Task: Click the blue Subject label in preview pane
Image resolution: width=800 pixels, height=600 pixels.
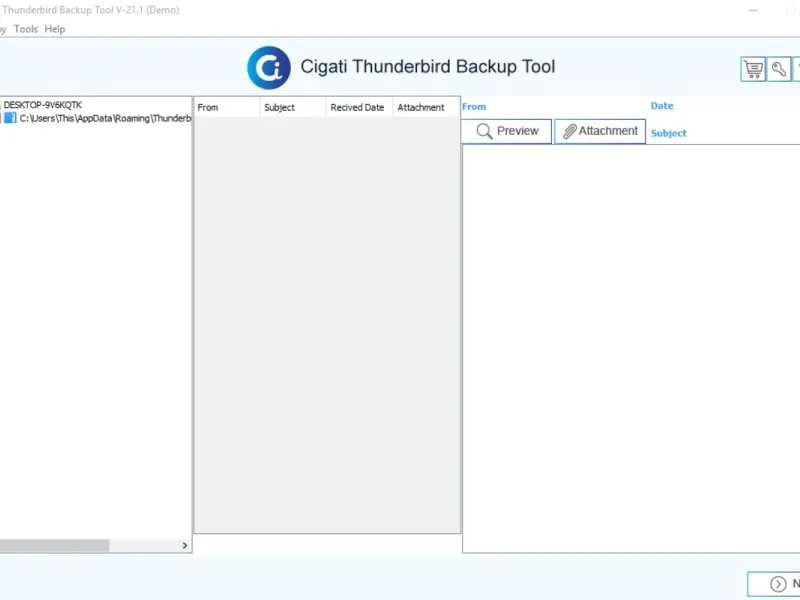Action: [x=668, y=133]
